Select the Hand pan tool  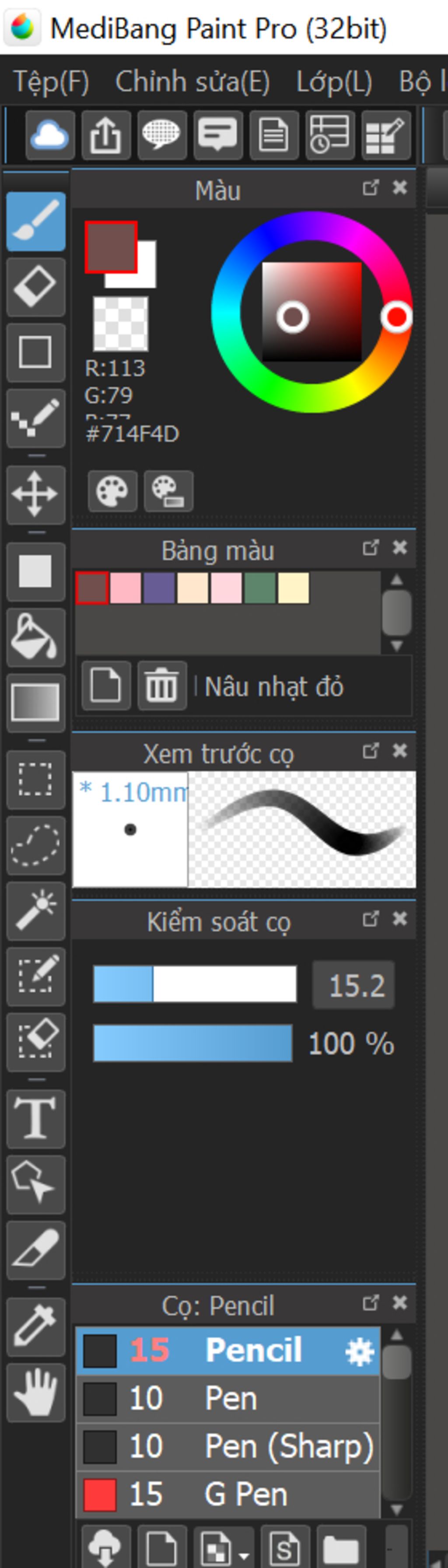(35, 1393)
